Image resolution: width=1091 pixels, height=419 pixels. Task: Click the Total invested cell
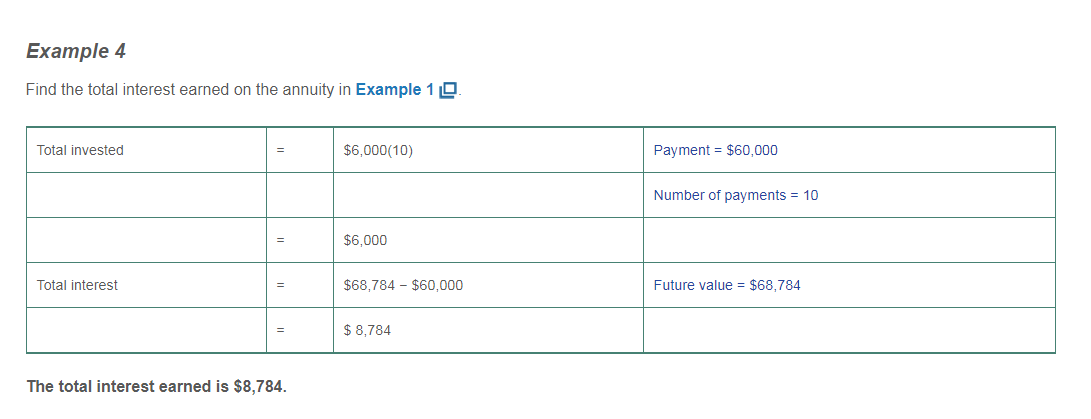point(80,150)
